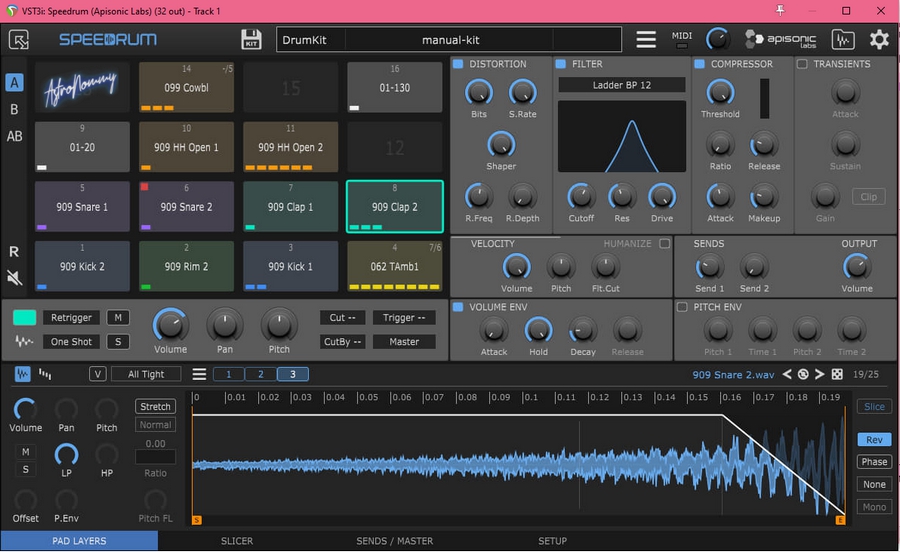Open the Master output routing dropdown
Viewport: 900px width, 552px height.
tap(404, 342)
